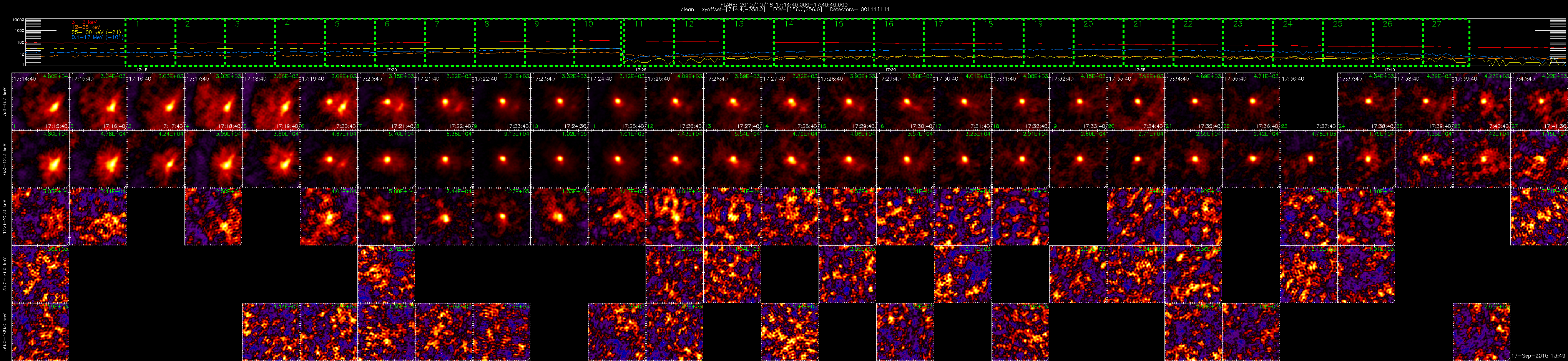Click the yellow 25-100 keV (-21) legend entry
1568x361 pixels.
pos(96,32)
